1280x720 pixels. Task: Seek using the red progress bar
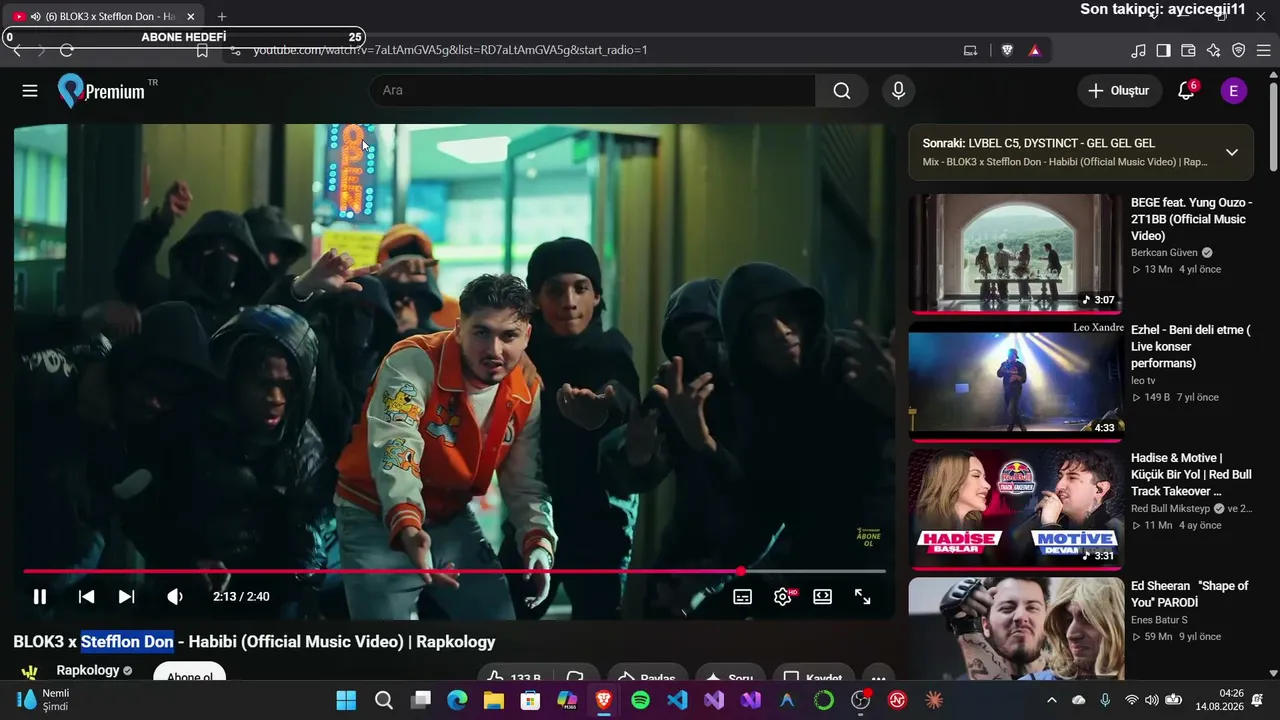coord(454,572)
